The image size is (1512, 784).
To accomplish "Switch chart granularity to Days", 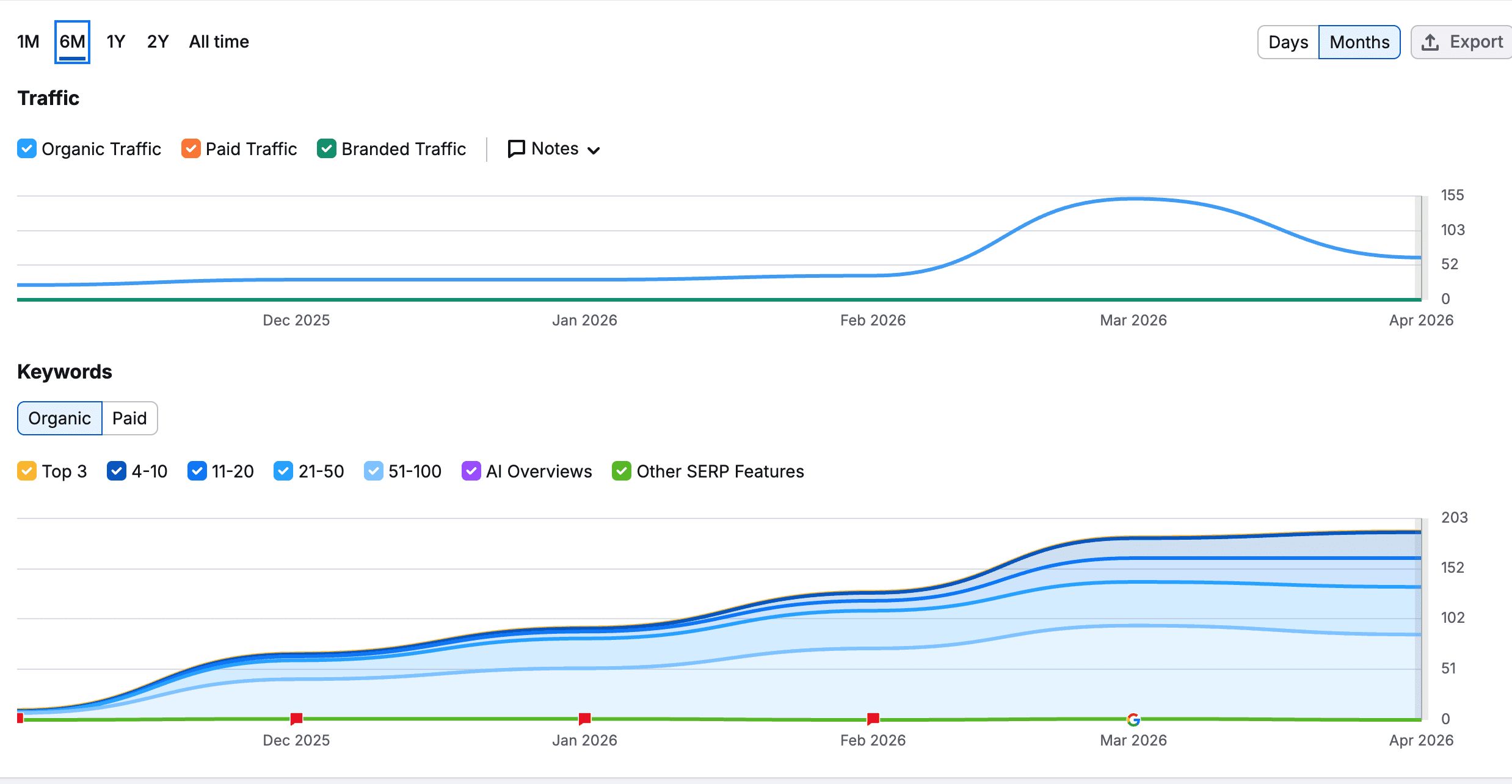I will (x=1288, y=42).
